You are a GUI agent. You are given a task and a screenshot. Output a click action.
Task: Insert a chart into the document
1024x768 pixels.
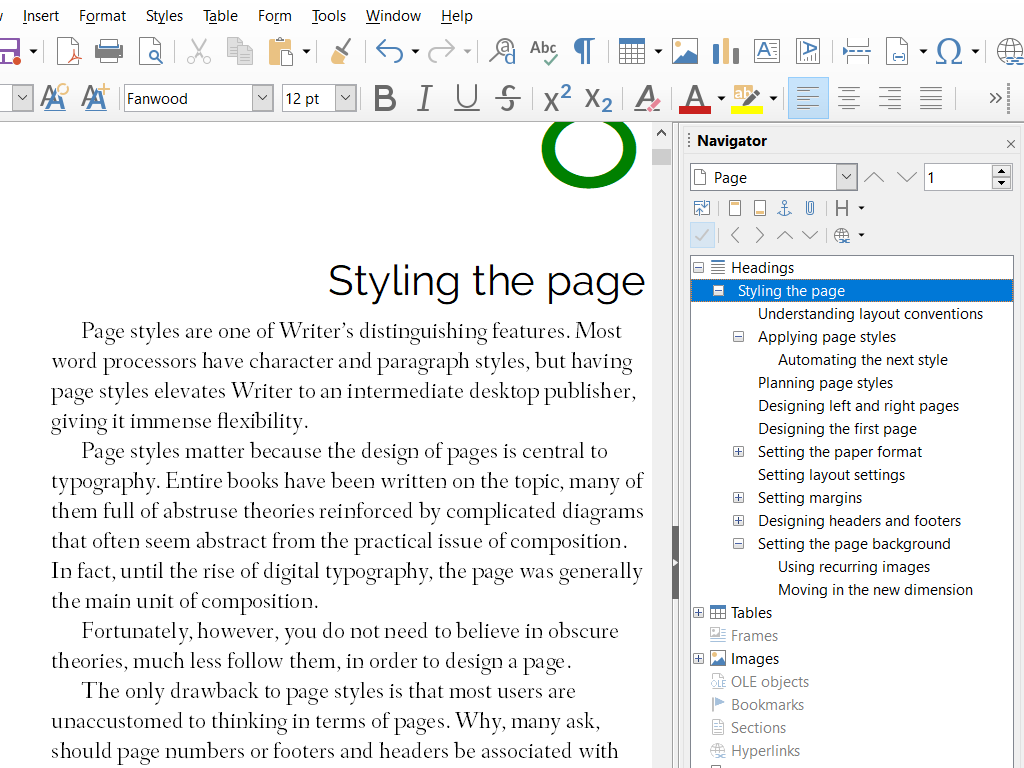[x=725, y=51]
